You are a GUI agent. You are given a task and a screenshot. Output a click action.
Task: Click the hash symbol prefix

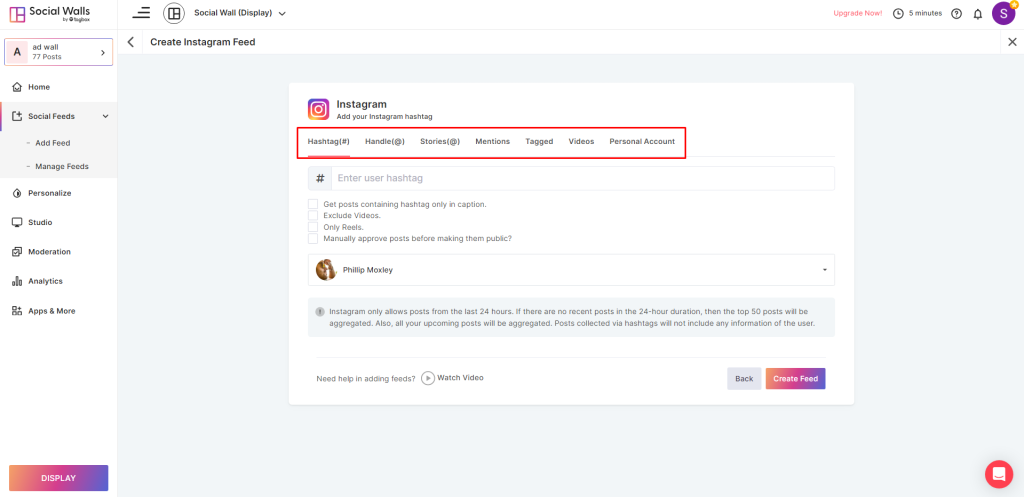320,178
